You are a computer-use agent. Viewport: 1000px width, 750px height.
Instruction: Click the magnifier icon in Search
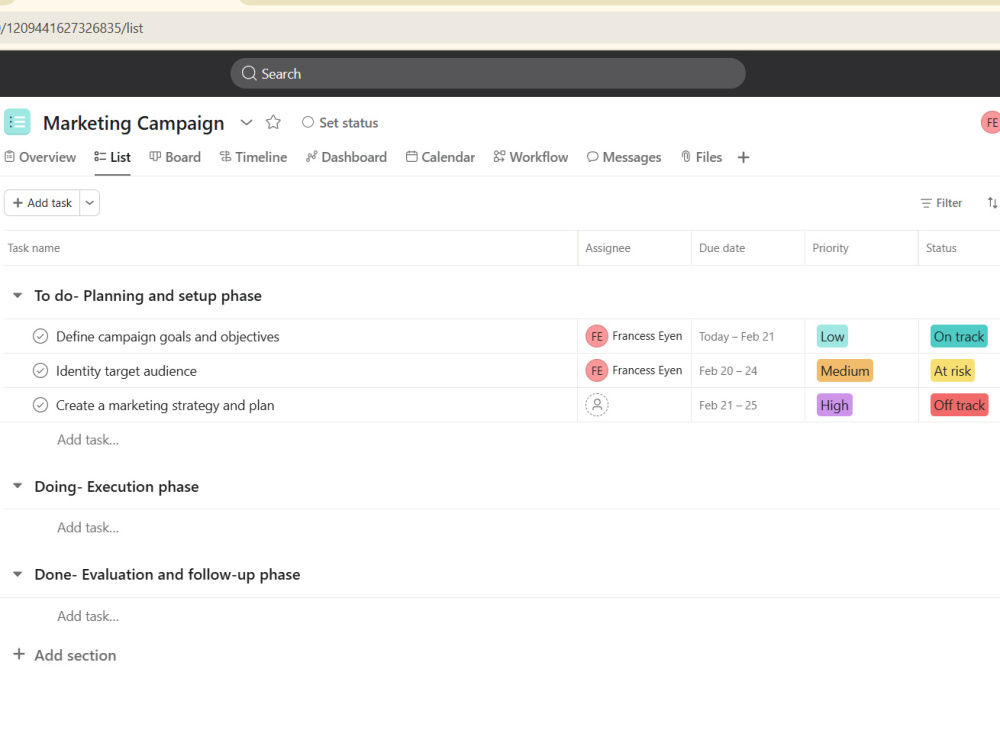tap(249, 73)
